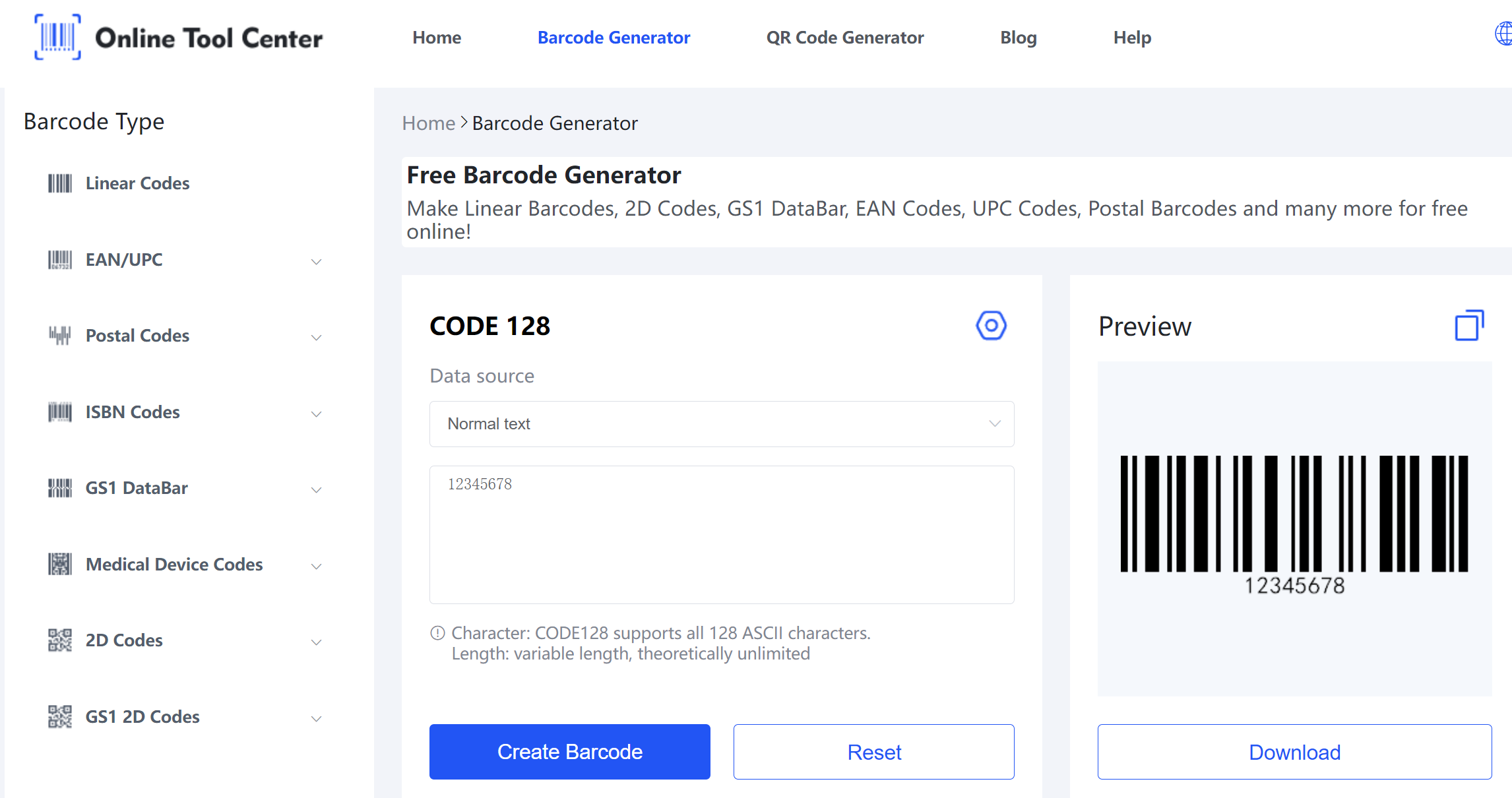
Task: Click the GS1 DataBar barcode type icon
Action: point(57,488)
